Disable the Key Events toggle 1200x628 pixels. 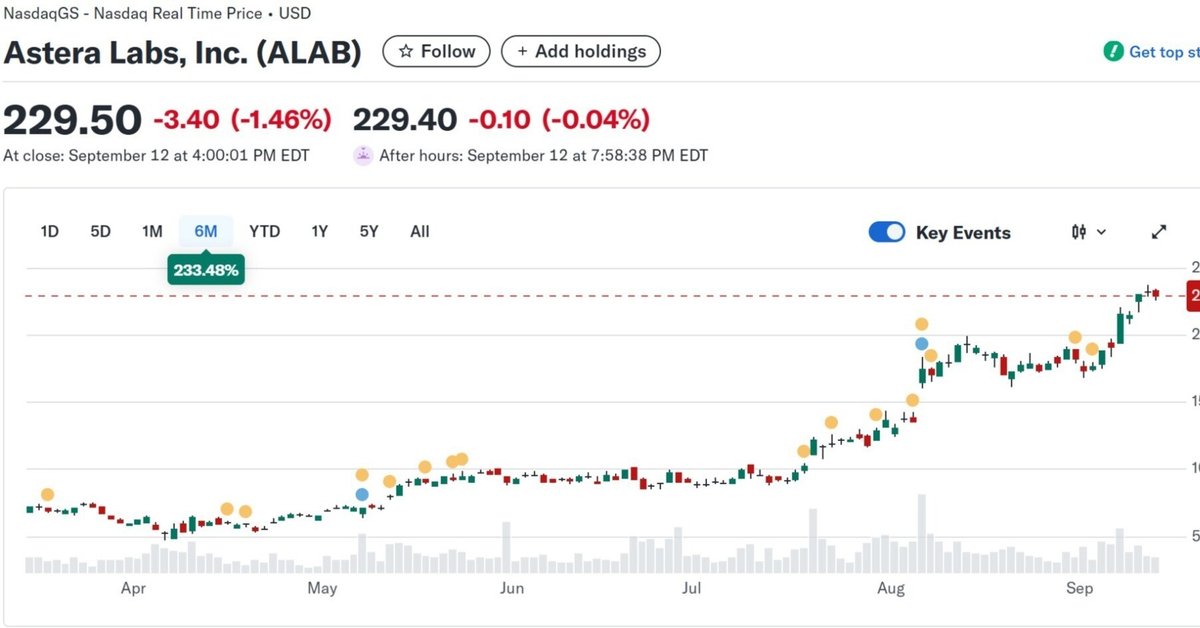point(886,231)
